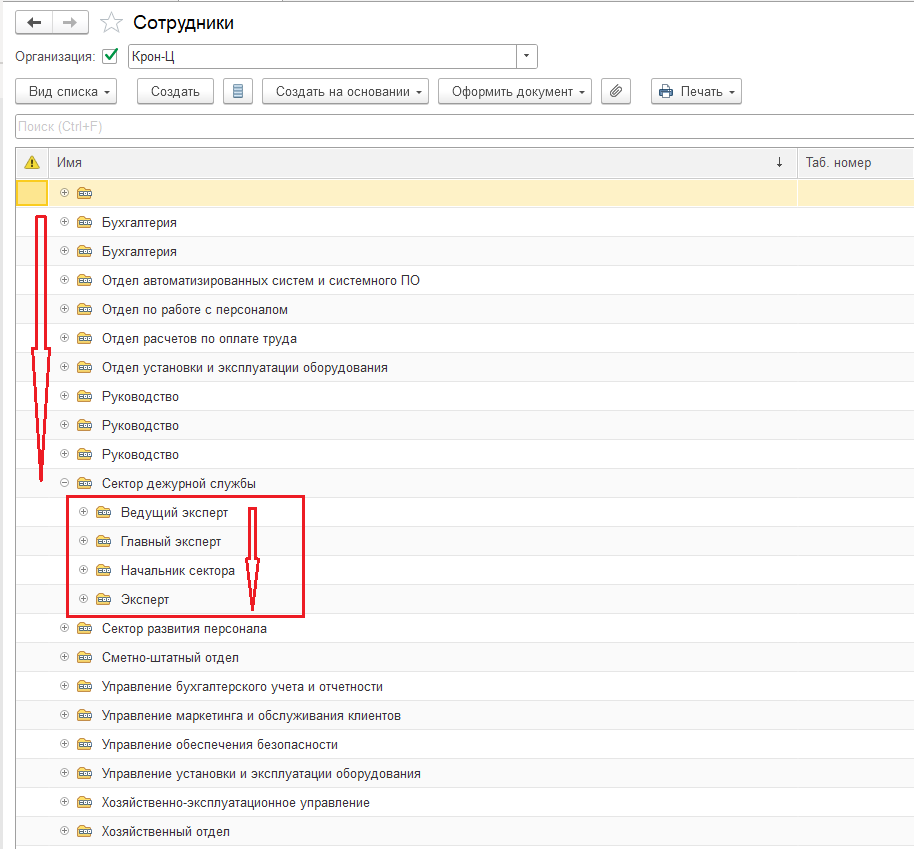Open the Создать на основании menu
Viewport: 914px width, 849px height.
tap(346, 92)
